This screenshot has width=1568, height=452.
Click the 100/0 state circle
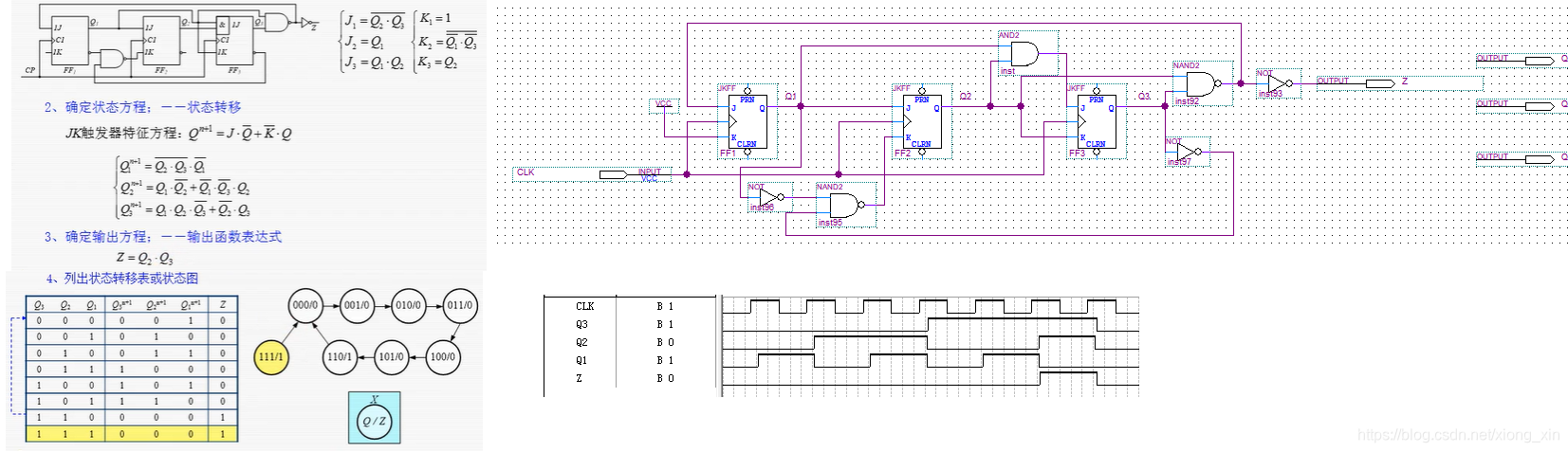pos(442,357)
